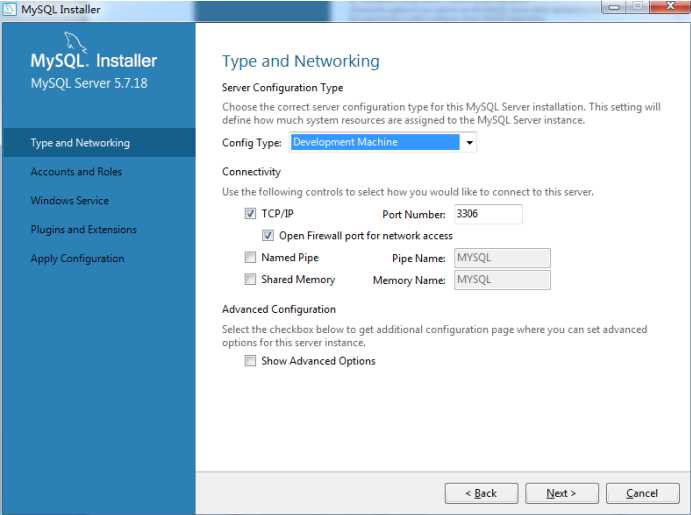
Task: Click the MySQL dolphin logo
Action: (75, 42)
